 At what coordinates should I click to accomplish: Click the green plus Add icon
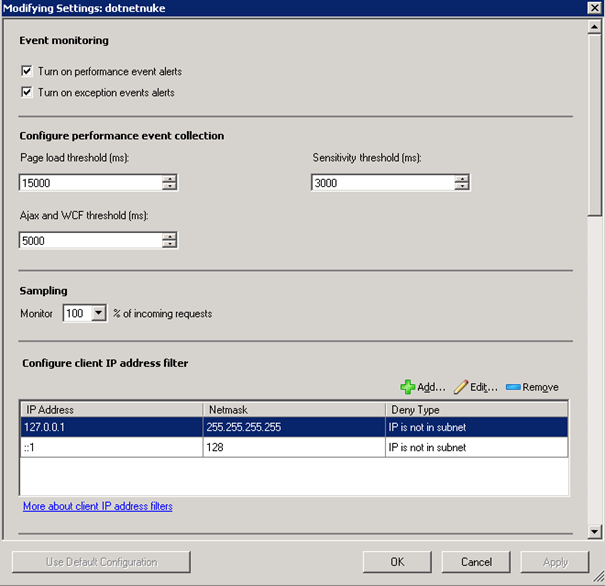click(407, 387)
